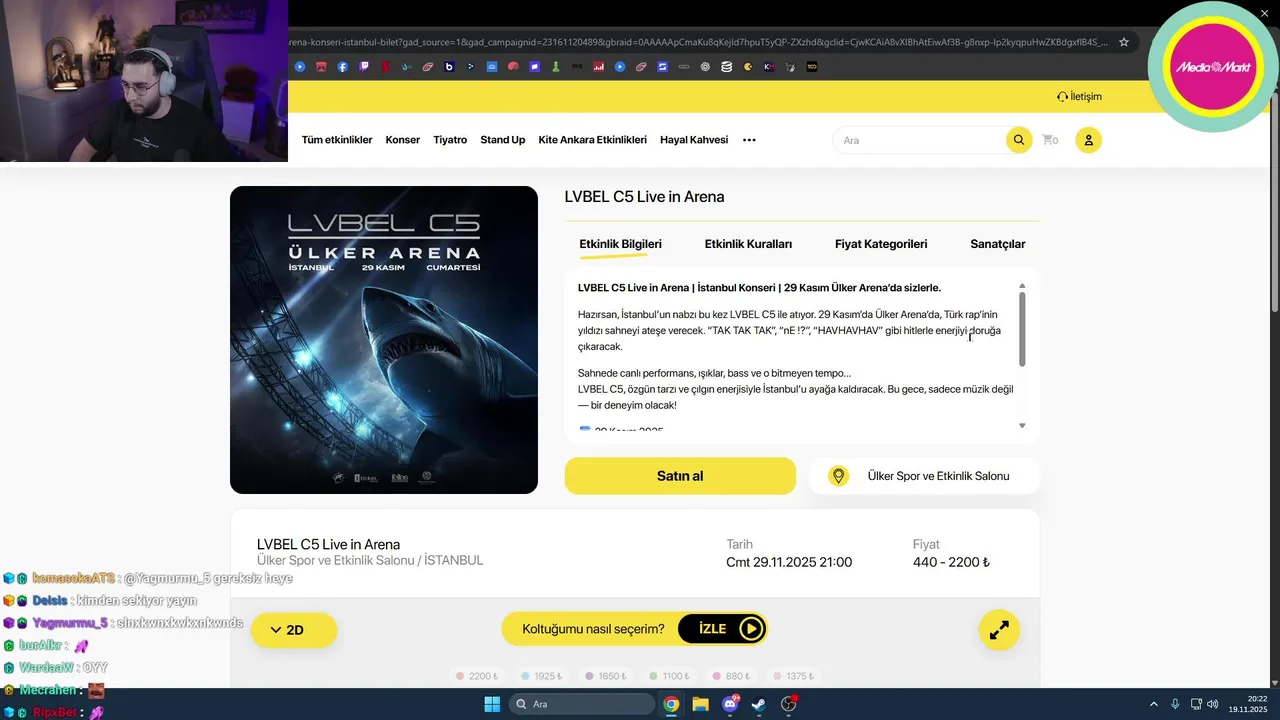This screenshot has width=1280, height=720.
Task: Switch to the Fiyat Kategorileri tab
Action: pos(881,244)
